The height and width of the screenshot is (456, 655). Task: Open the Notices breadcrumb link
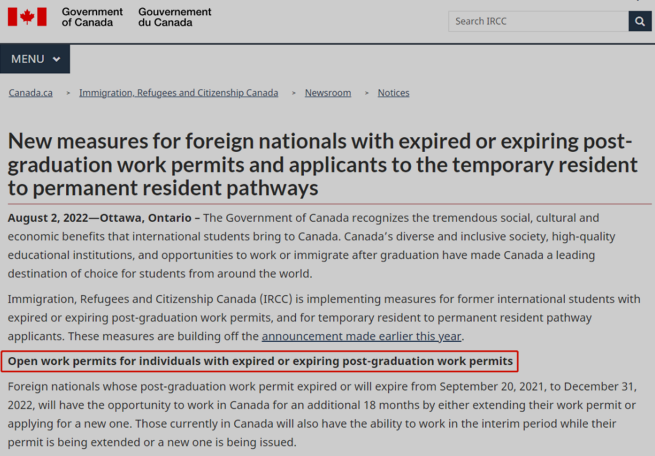click(x=394, y=93)
